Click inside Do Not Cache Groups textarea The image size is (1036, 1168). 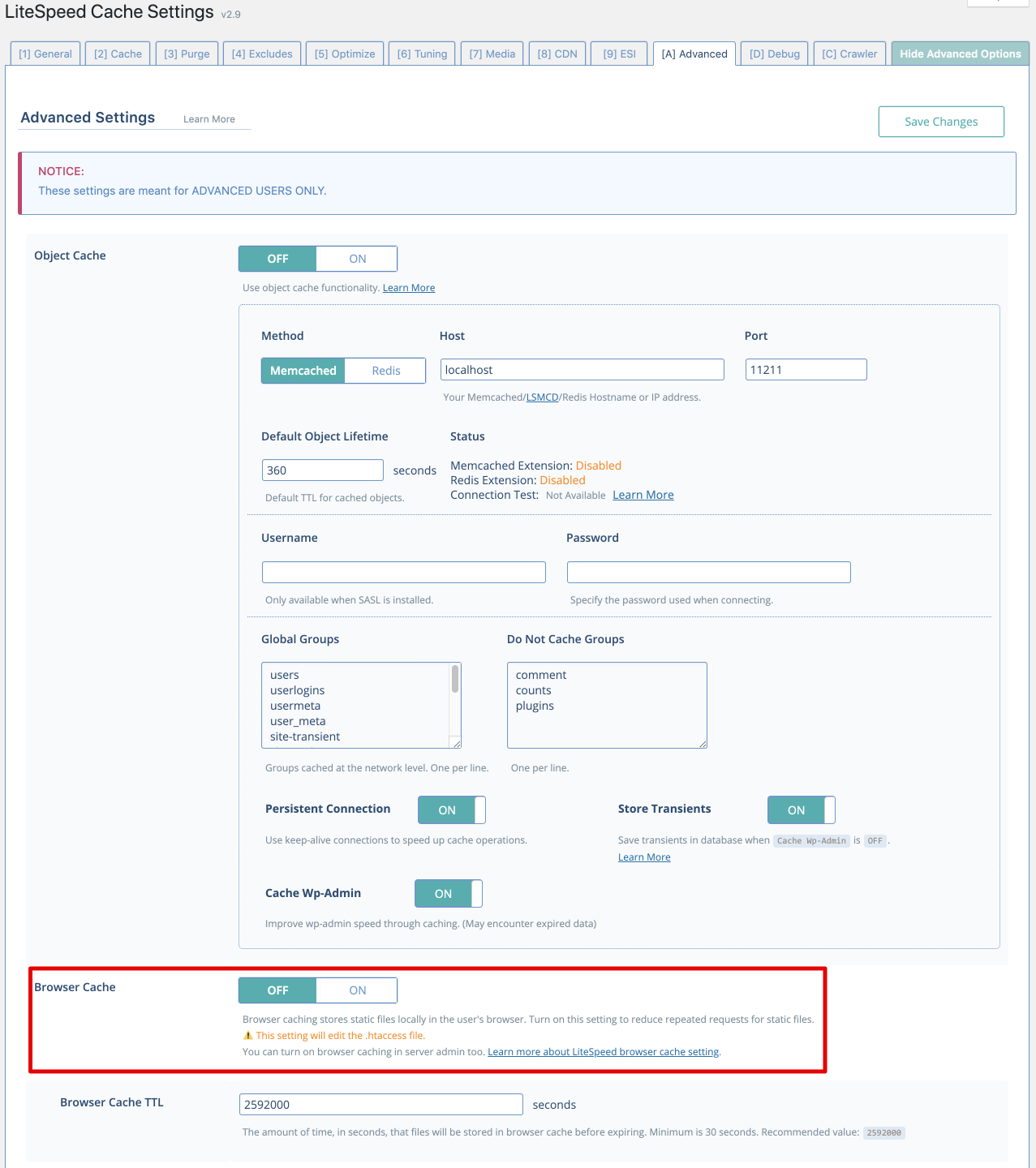coord(607,706)
